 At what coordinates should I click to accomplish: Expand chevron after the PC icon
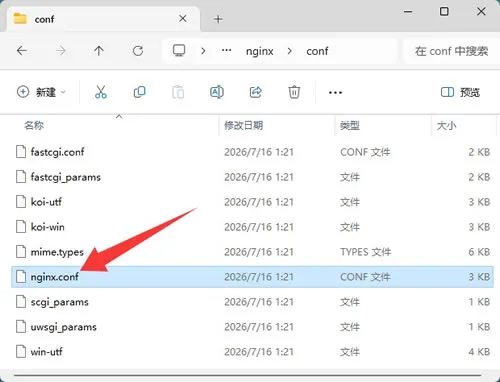[x=203, y=51]
